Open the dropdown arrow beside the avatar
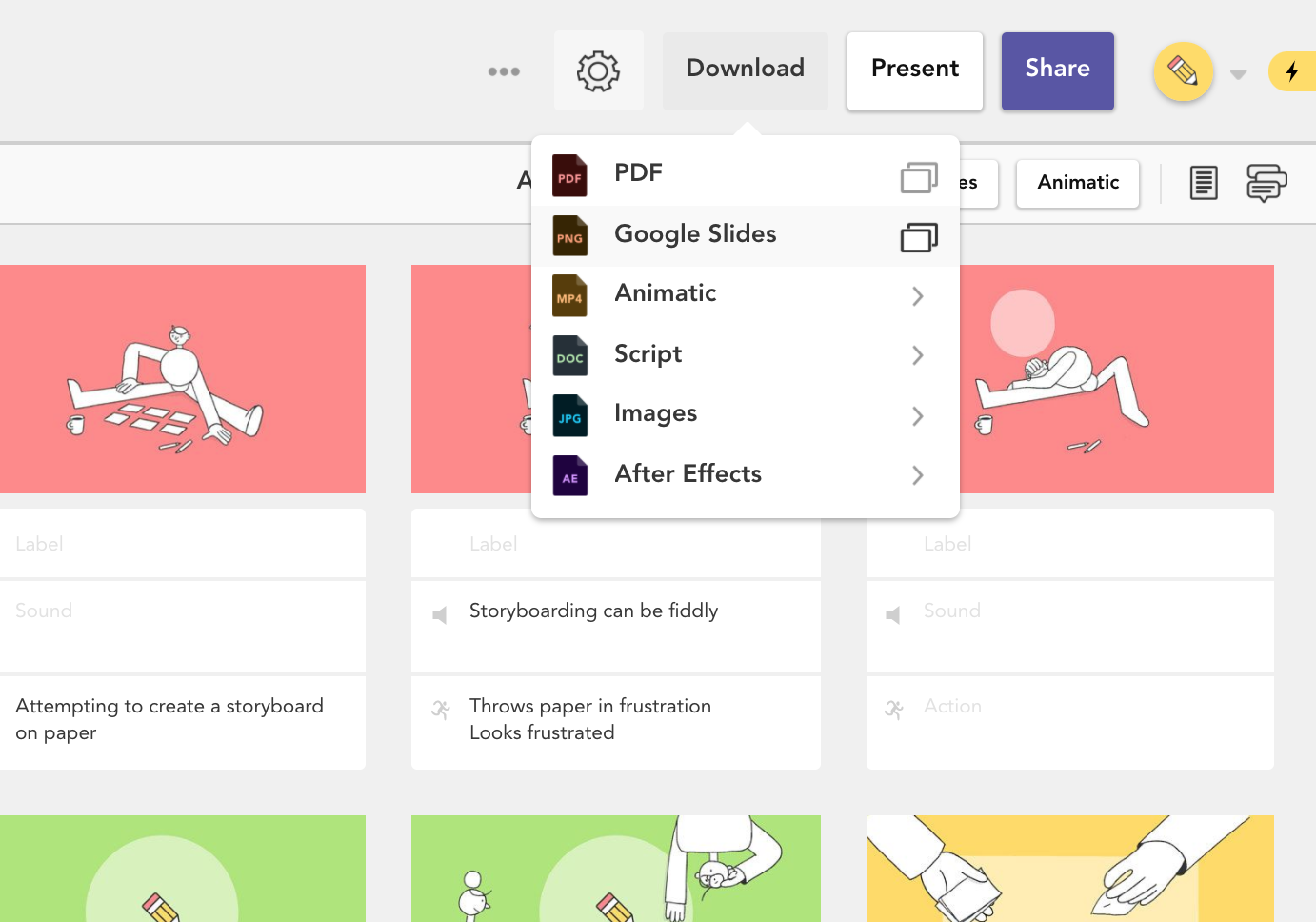This screenshot has width=1316, height=922. coord(1238,74)
